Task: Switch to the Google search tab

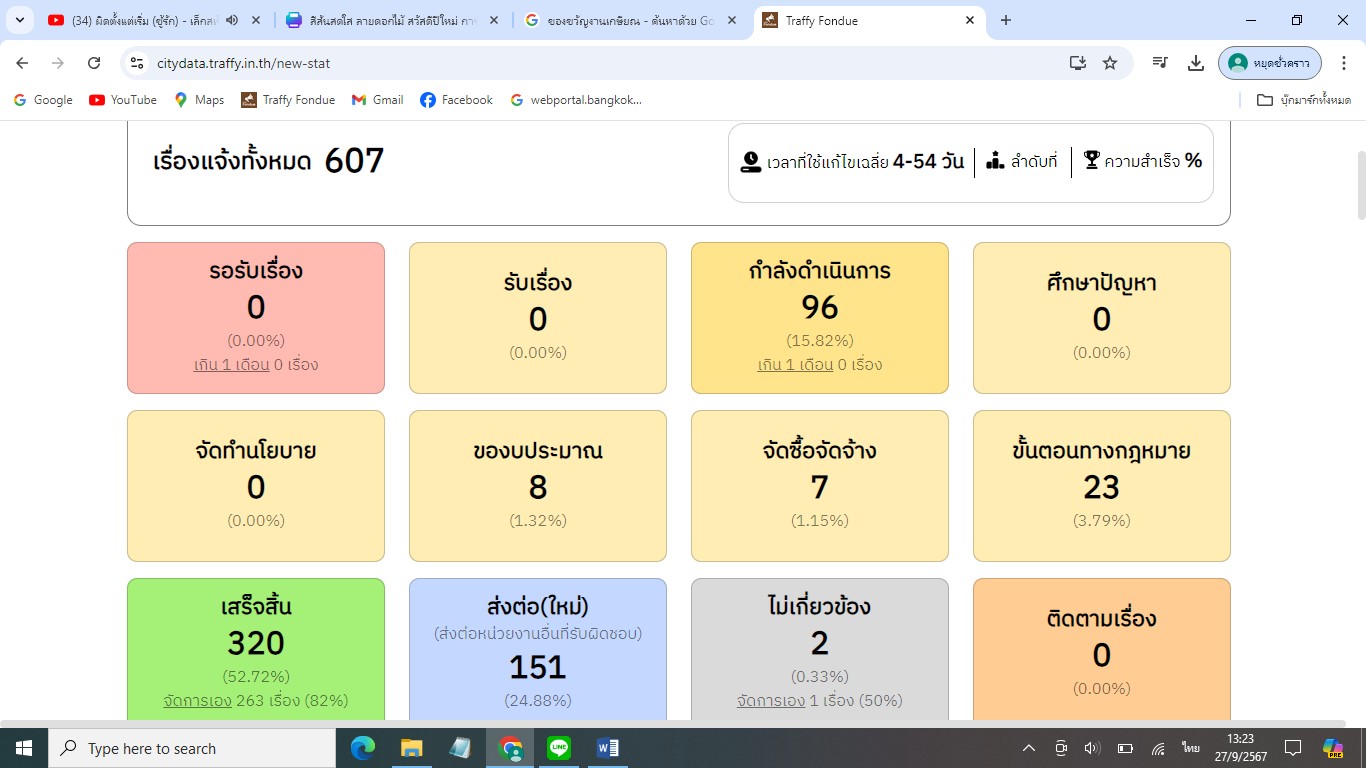Action: click(x=620, y=20)
